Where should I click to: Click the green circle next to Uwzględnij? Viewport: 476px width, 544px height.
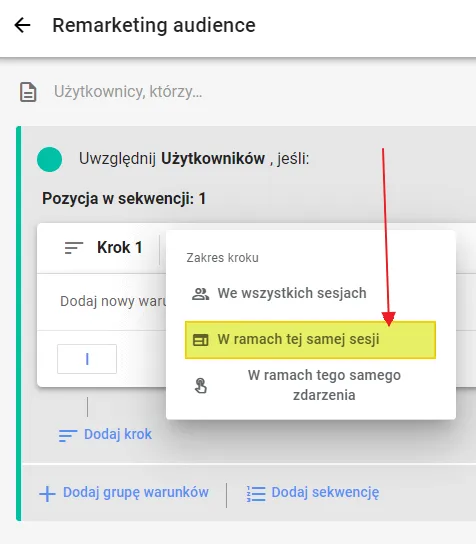[x=50, y=159]
